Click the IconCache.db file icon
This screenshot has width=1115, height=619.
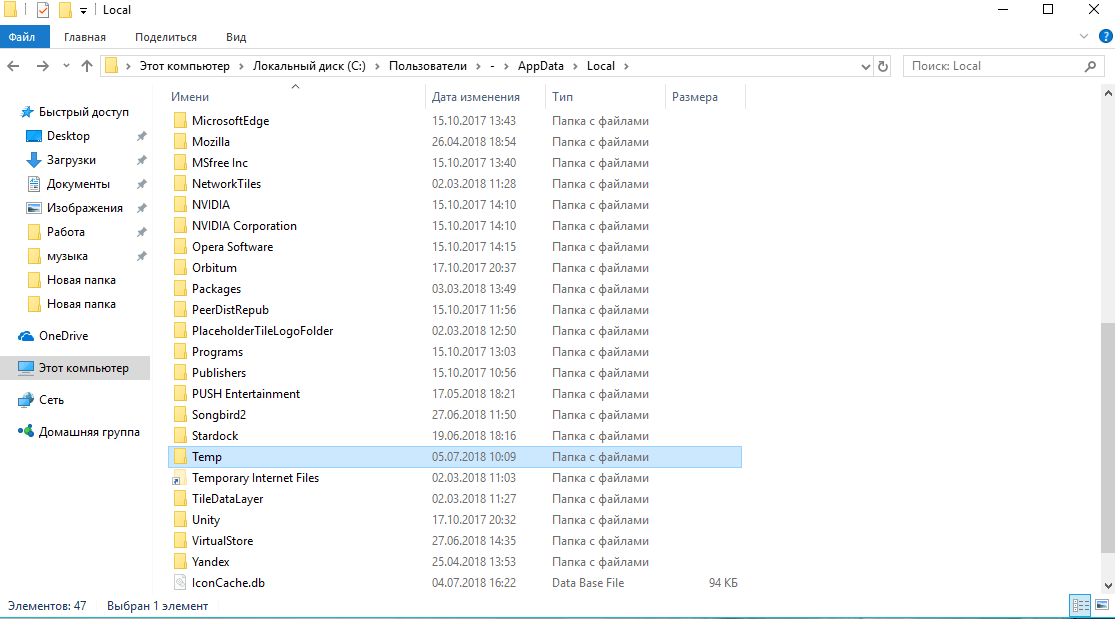point(180,583)
